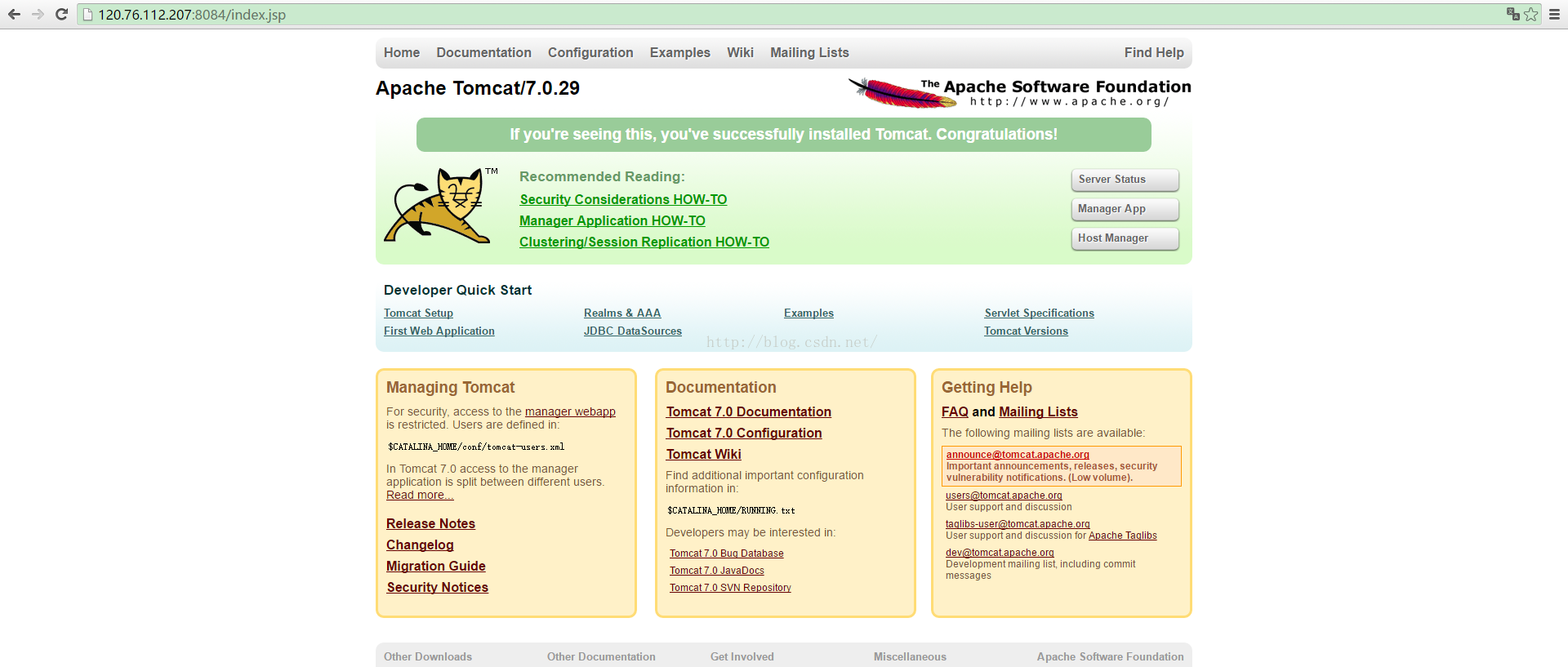Screen dimensions: 1568x667
Task: Click Find Help in the top bar
Action: pyautogui.click(x=1154, y=52)
